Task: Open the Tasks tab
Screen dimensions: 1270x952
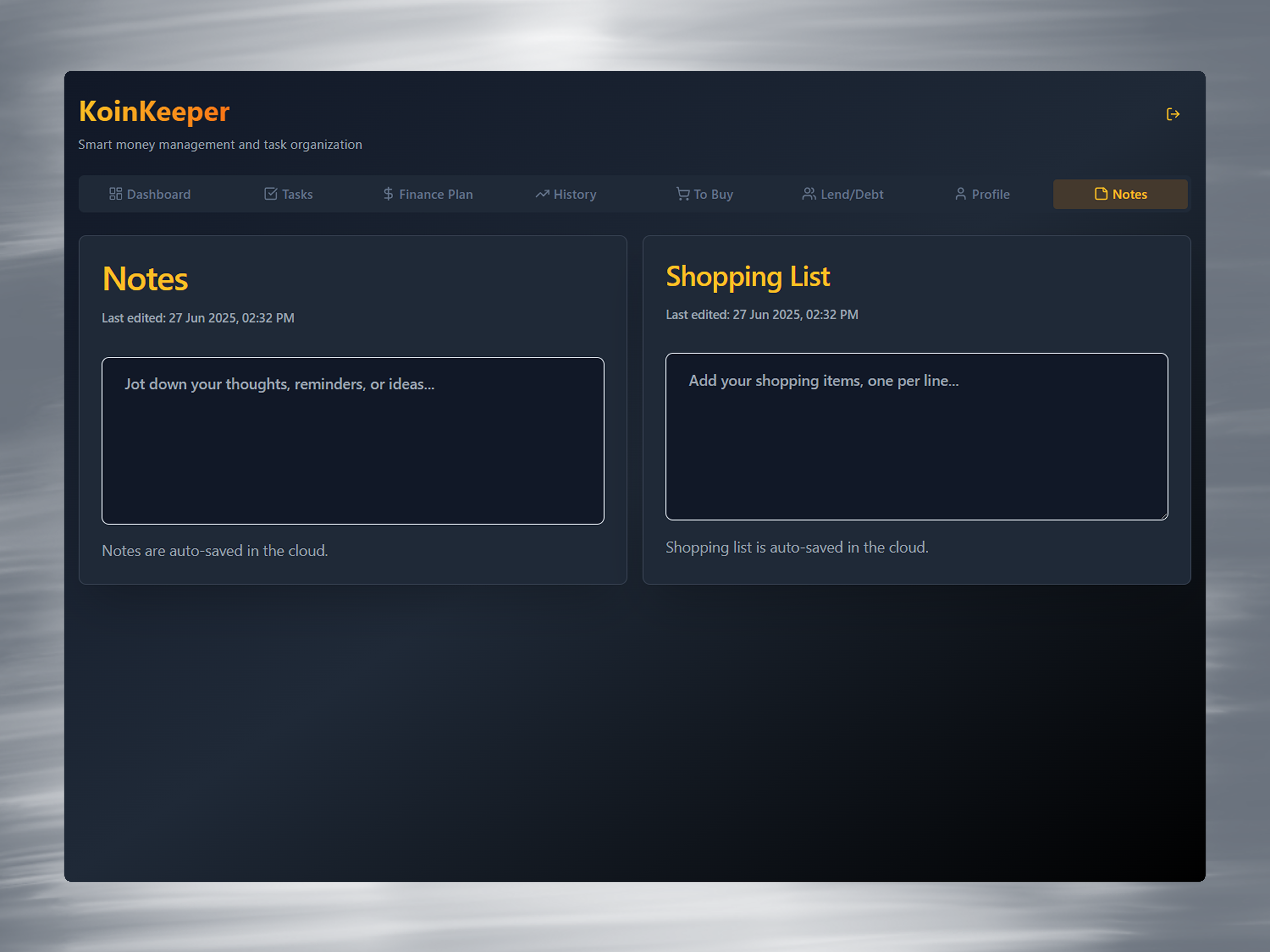Action: click(x=289, y=194)
